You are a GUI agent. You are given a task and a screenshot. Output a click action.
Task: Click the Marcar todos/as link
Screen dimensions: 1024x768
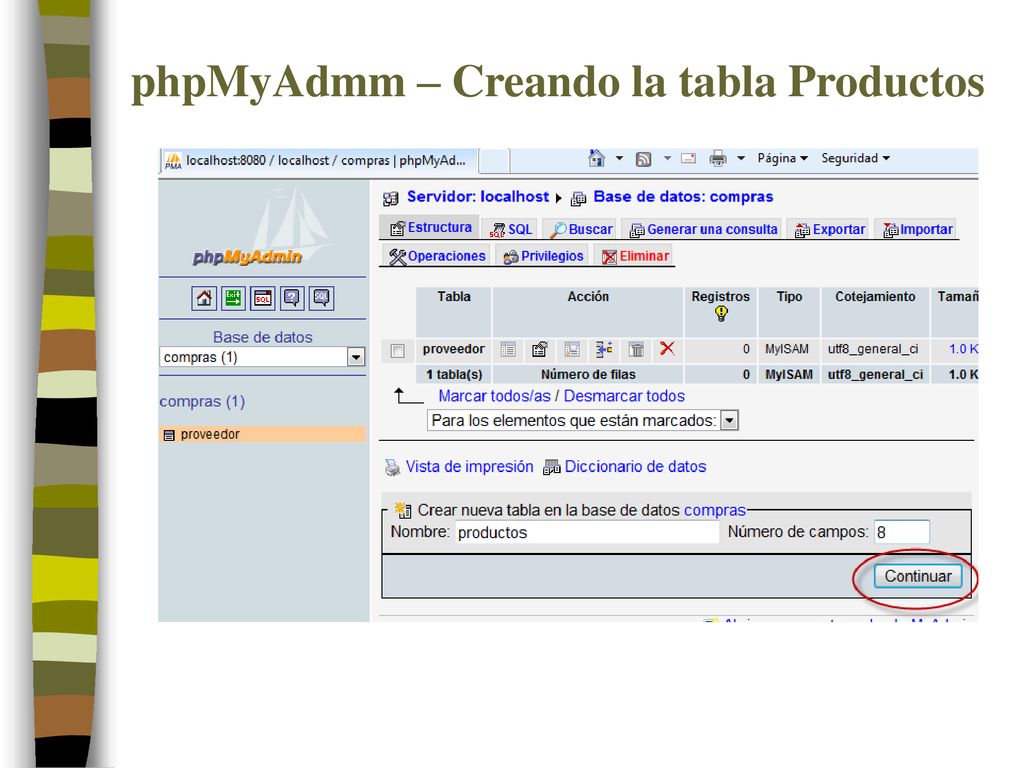(x=494, y=396)
